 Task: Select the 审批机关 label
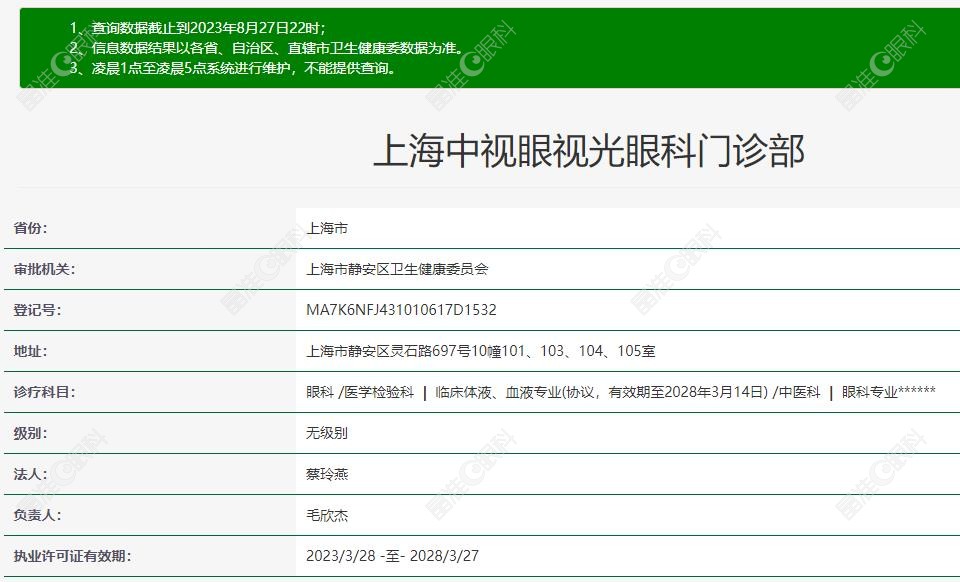(44, 269)
